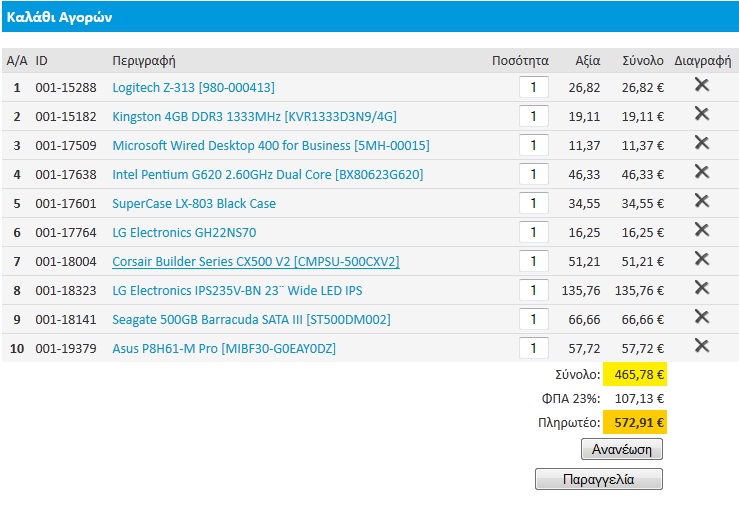
Task: Select ID text 001-17638
Action: 66,174
